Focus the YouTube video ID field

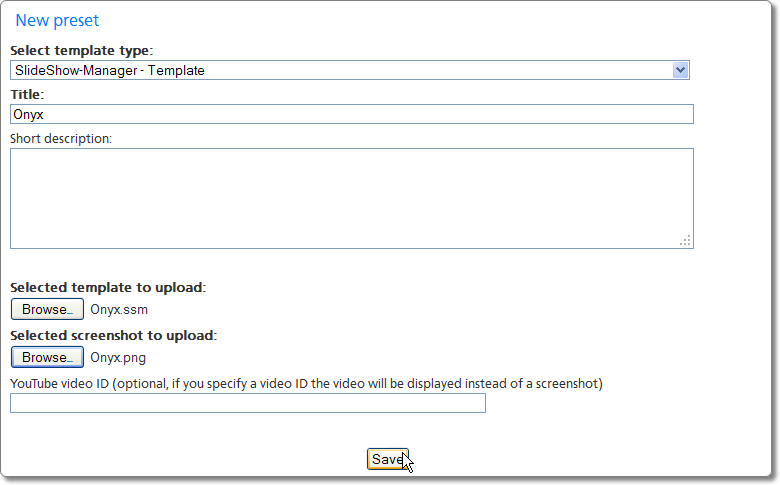pyautogui.click(x=247, y=403)
